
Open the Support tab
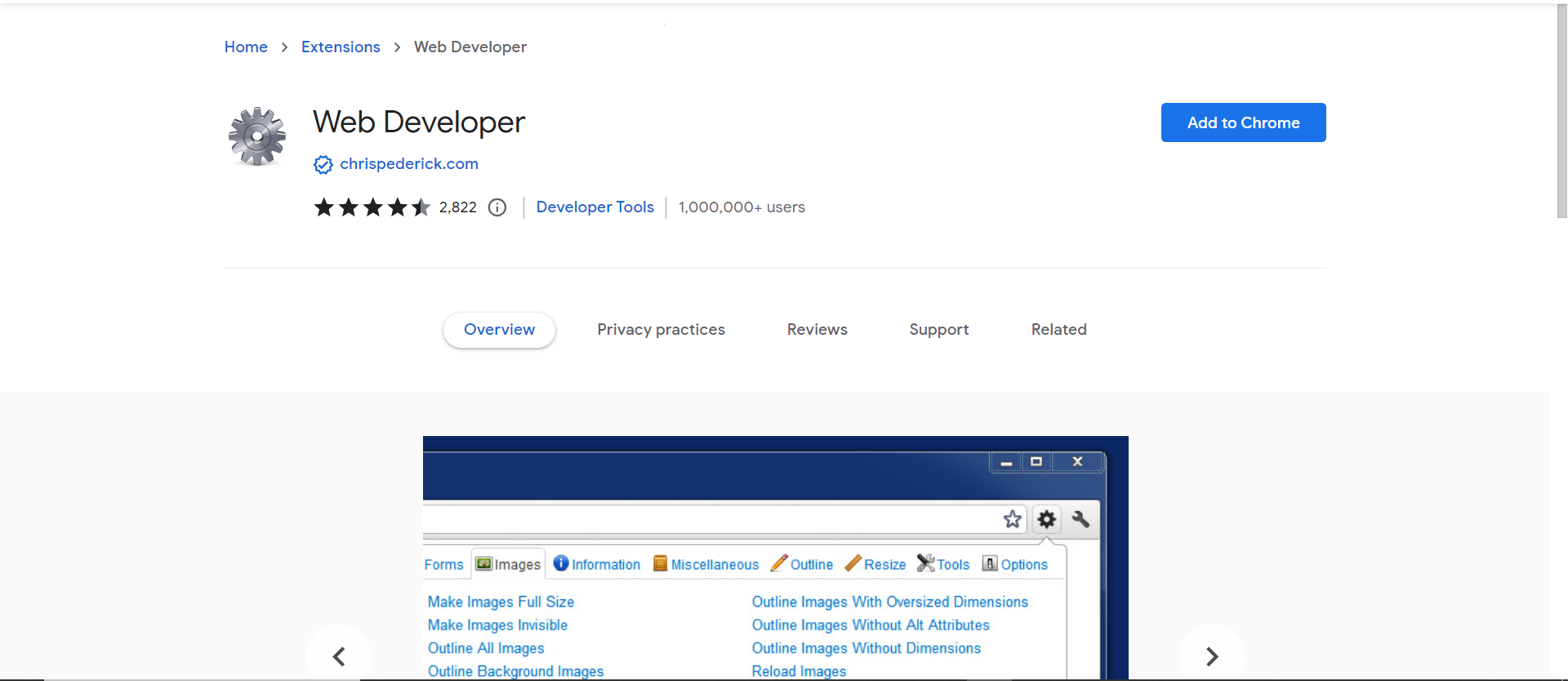point(938,330)
